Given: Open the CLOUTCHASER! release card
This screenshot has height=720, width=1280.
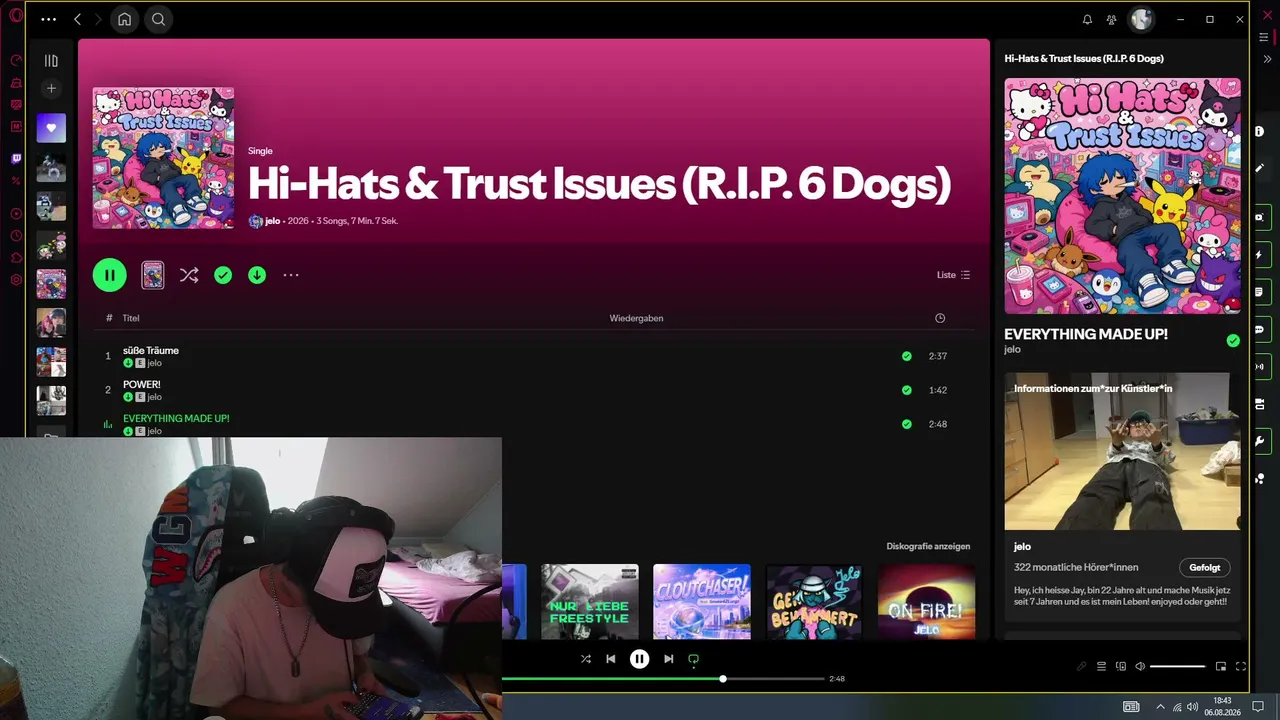Looking at the screenshot, I should 702,601.
